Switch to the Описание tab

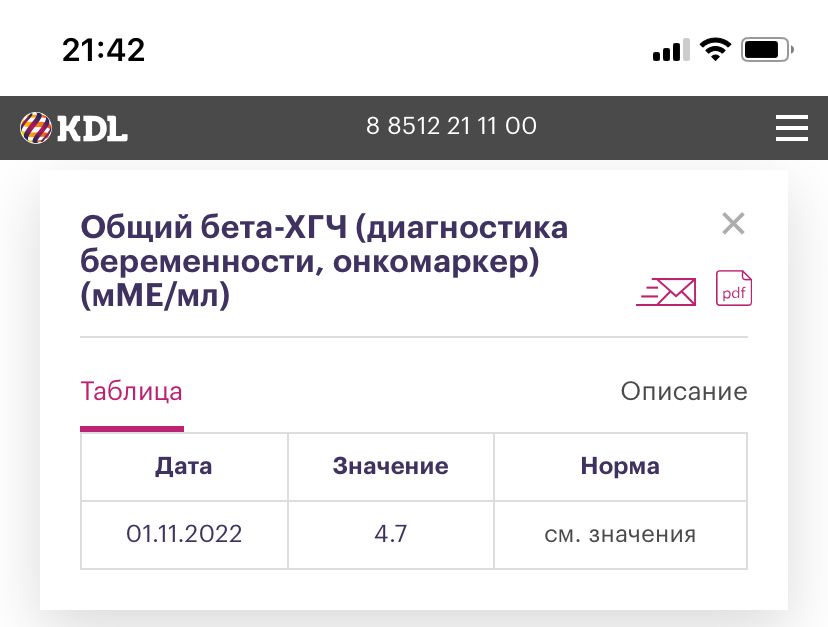pos(684,391)
